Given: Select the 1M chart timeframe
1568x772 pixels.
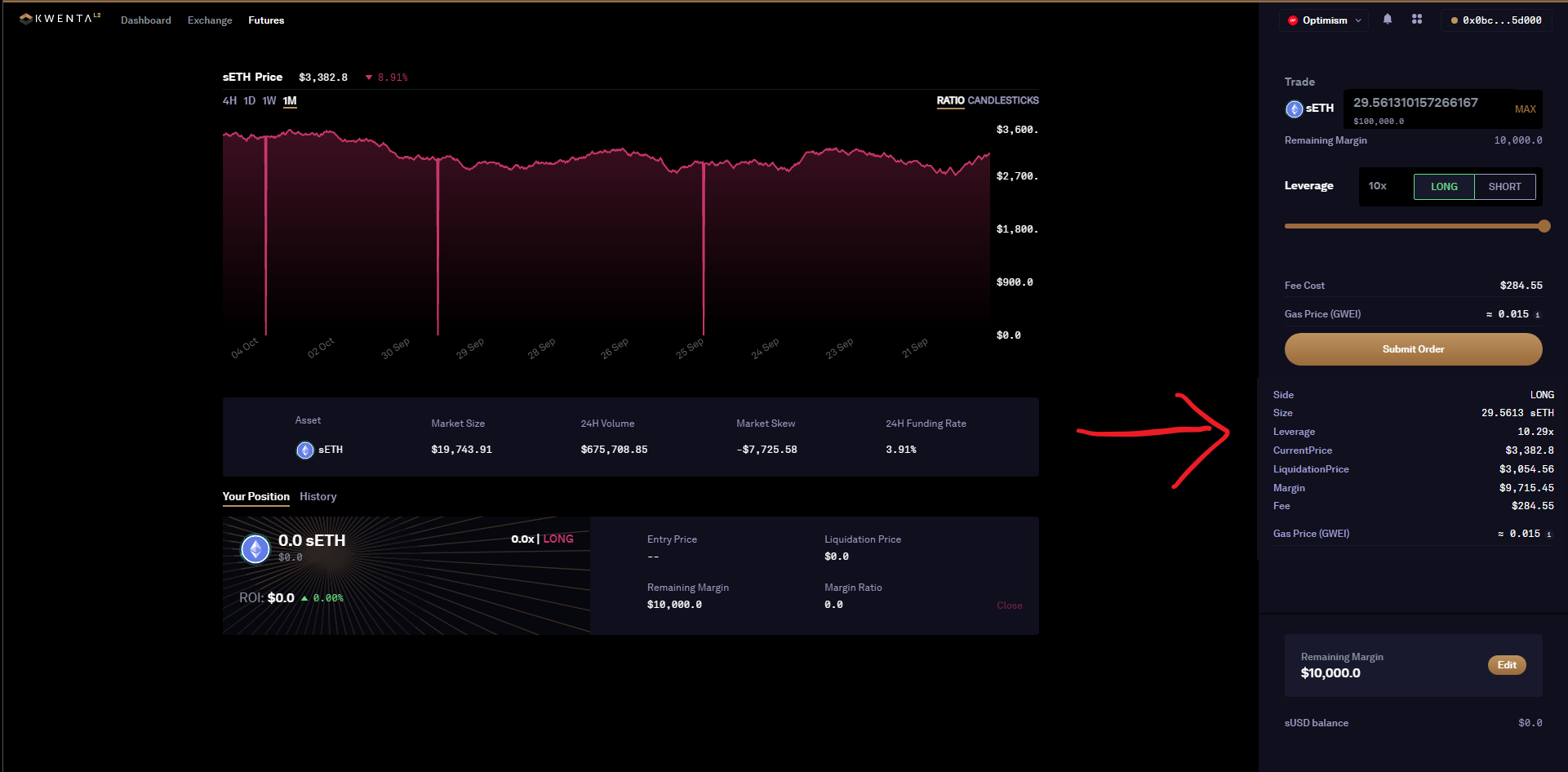Looking at the screenshot, I should (x=290, y=101).
